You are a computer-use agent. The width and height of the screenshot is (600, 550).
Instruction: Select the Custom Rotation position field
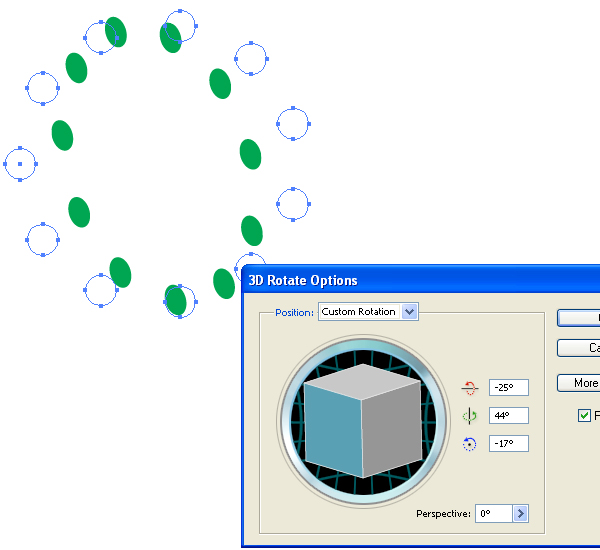click(x=368, y=312)
